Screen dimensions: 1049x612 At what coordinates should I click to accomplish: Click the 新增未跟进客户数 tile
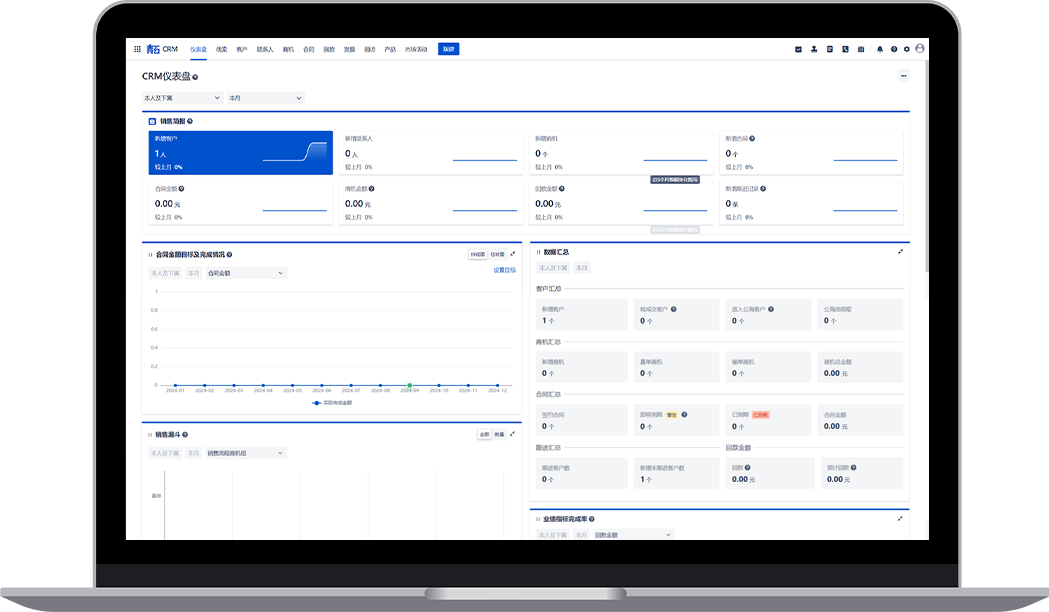[676, 473]
